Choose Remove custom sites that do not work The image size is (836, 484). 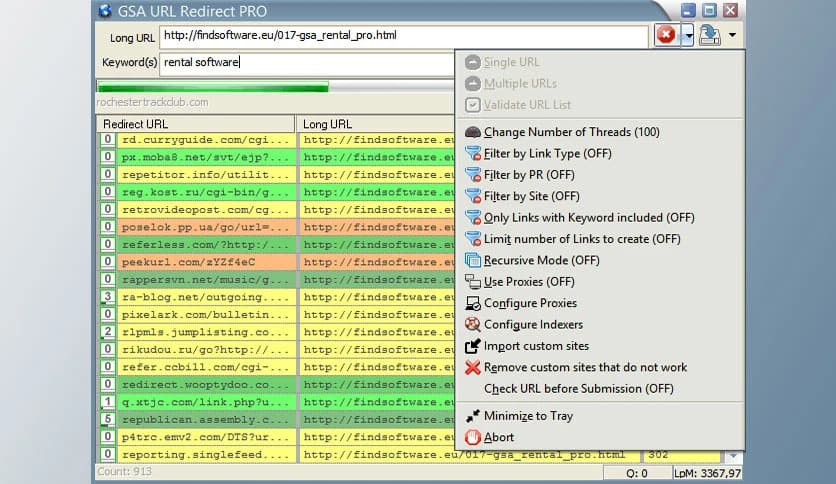pos(600,367)
